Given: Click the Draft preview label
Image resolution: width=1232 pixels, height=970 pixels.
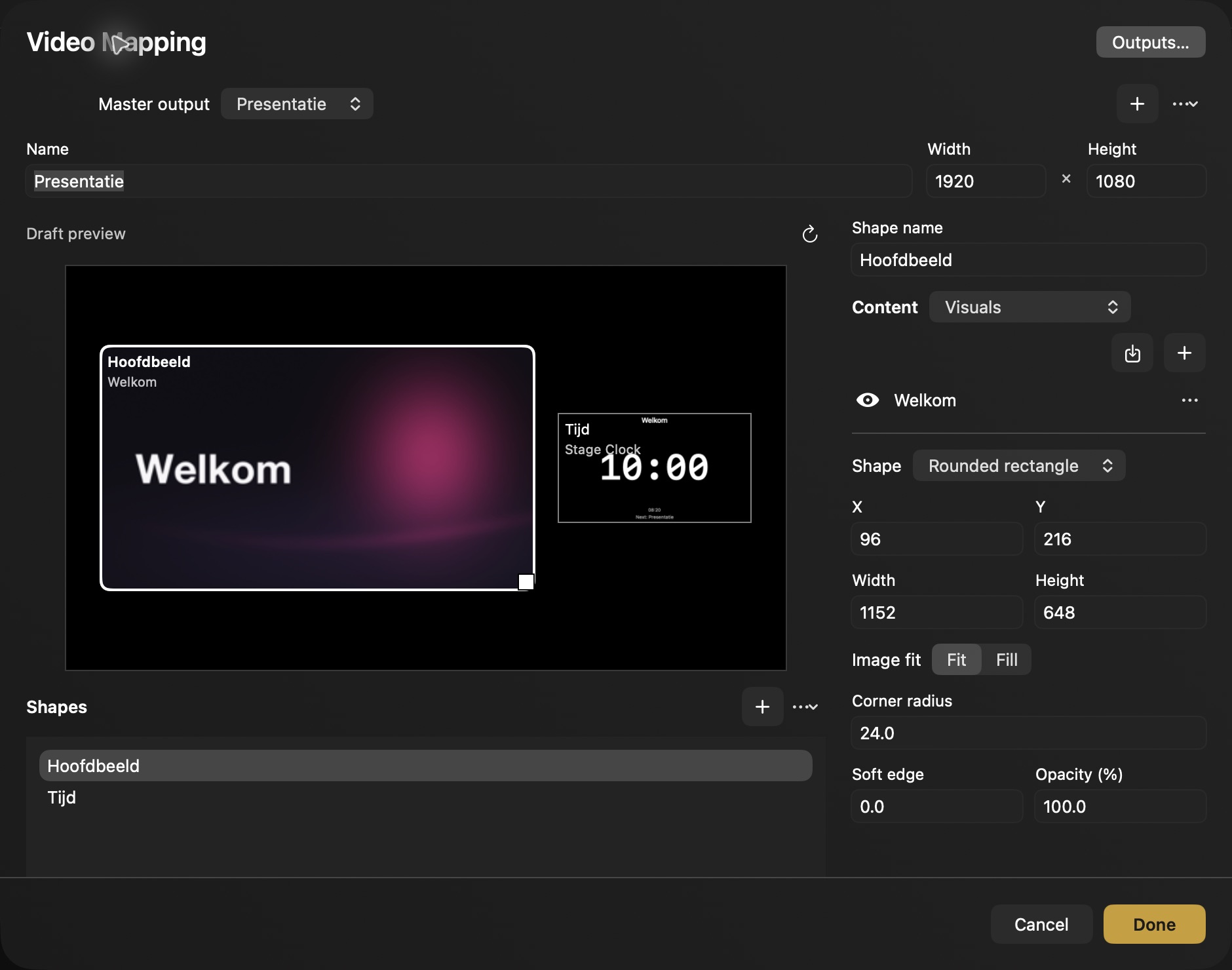Looking at the screenshot, I should 76,234.
